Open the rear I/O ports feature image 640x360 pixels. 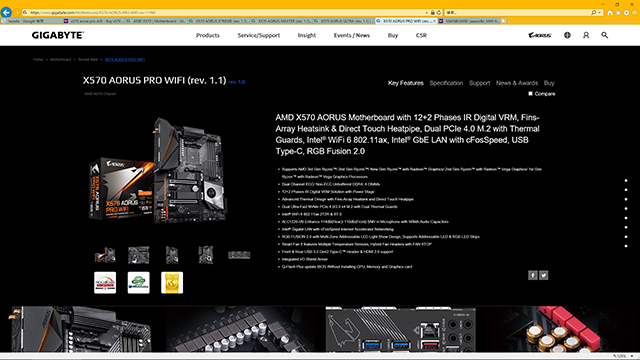pyautogui.click(x=400, y=329)
